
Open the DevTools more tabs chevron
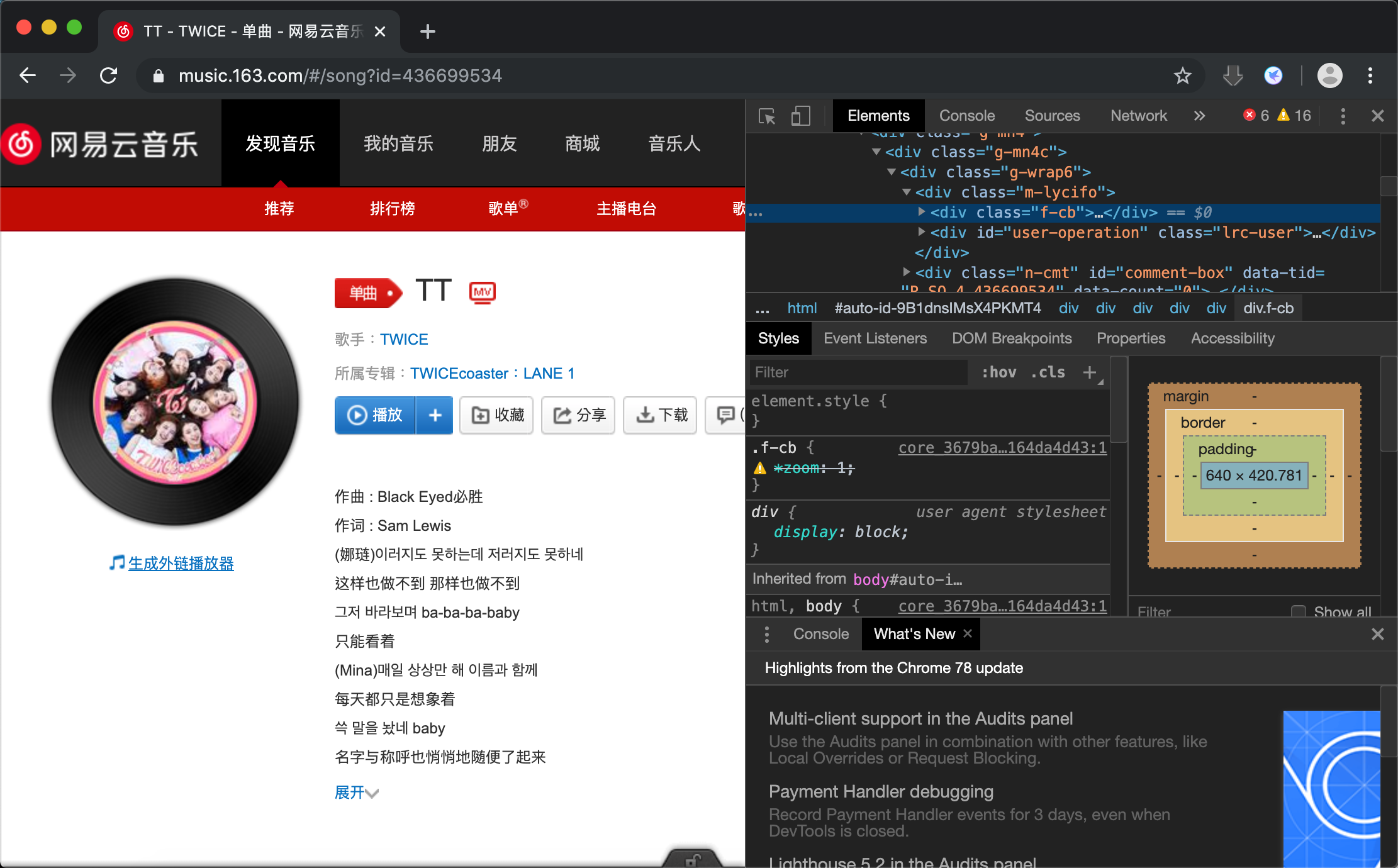[x=1199, y=116]
